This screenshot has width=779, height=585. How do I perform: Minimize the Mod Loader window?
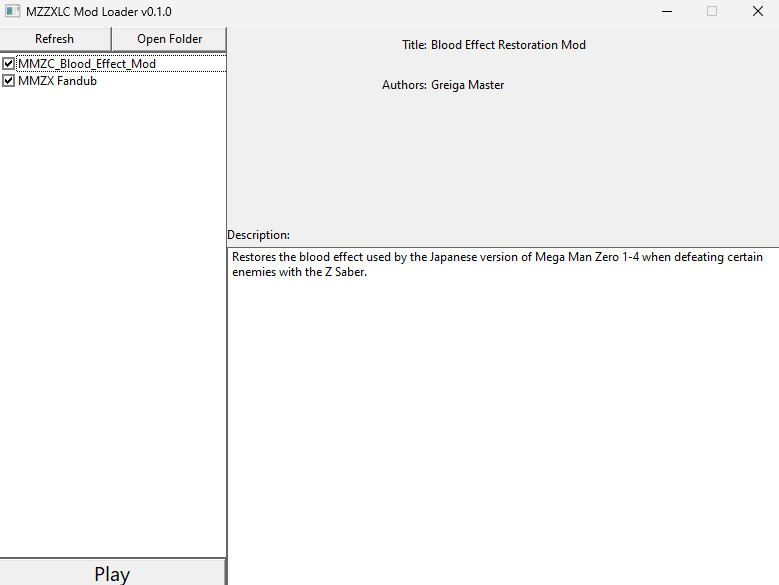pos(666,11)
